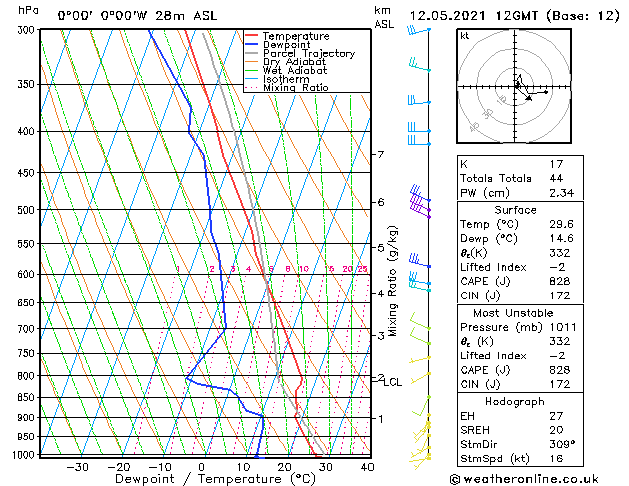The height and width of the screenshot is (486, 629).
Task: Click the cyan wind barb near 350 hPa
Action: click(420, 65)
